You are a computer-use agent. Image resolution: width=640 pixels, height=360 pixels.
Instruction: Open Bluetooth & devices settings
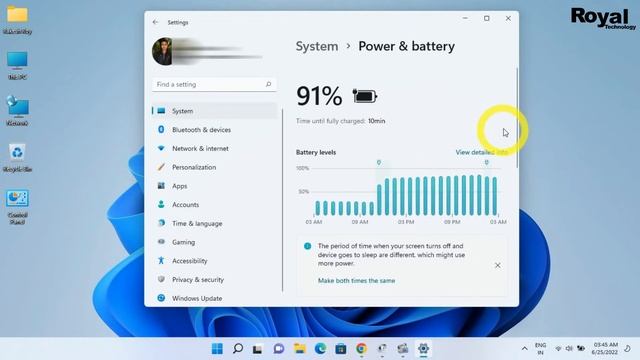pyautogui.click(x=215, y=130)
